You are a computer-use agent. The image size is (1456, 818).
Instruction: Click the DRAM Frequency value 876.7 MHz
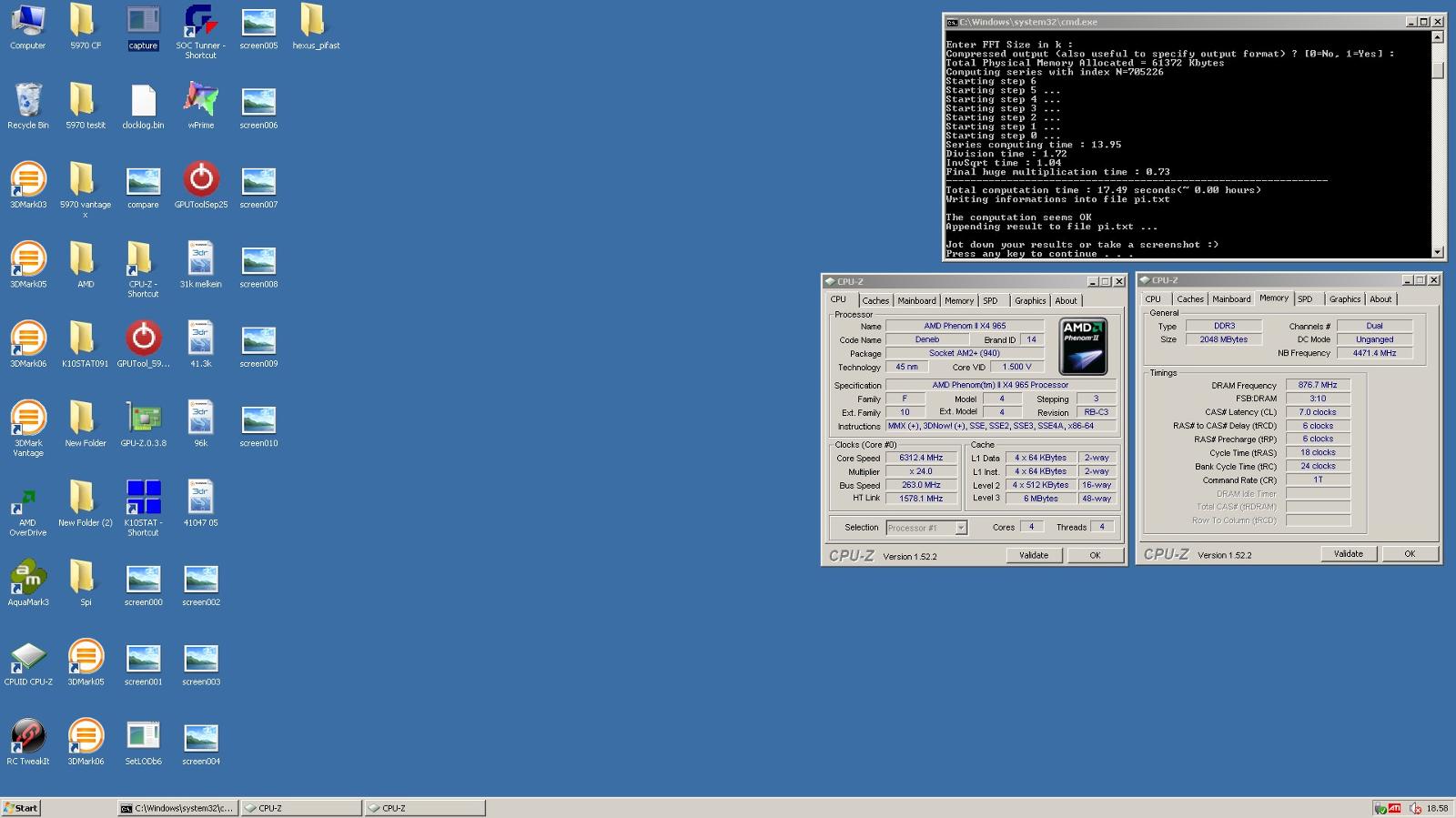point(1318,385)
